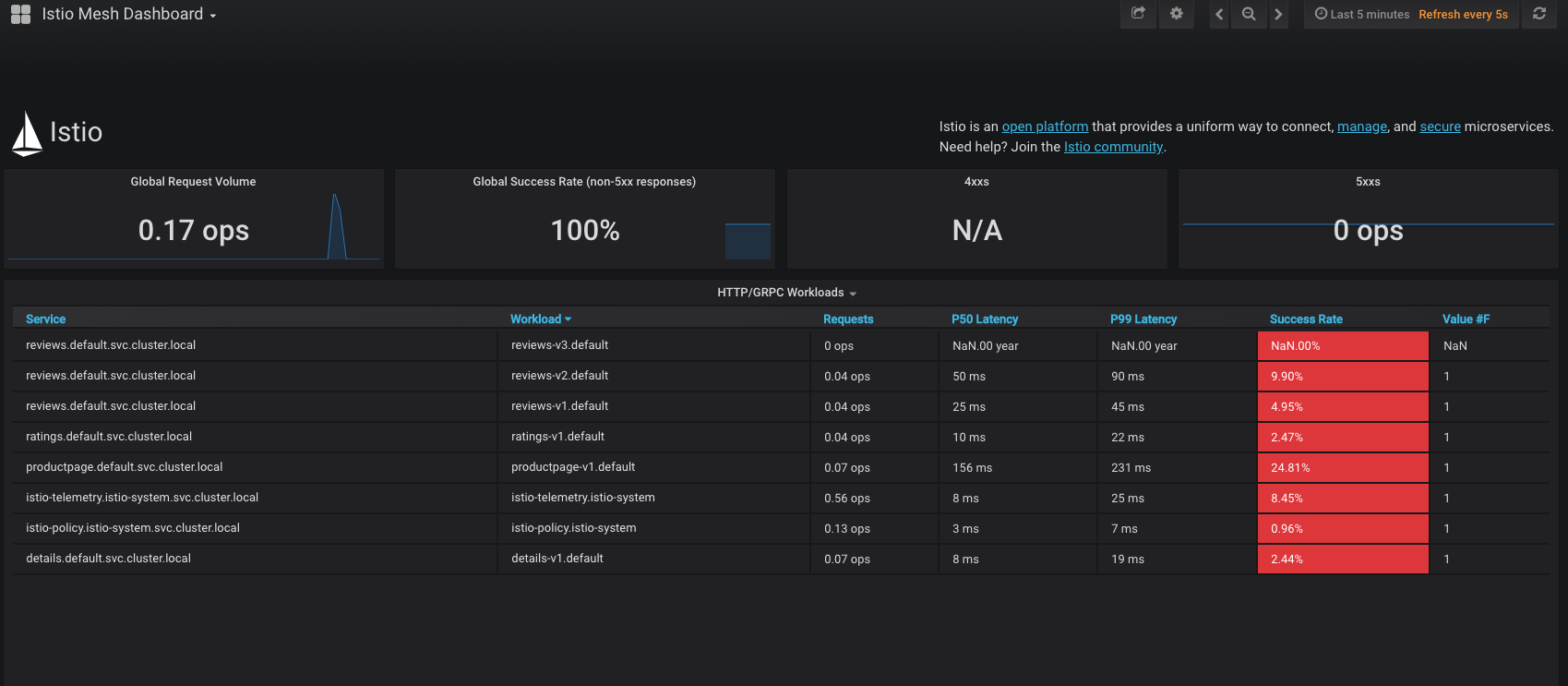1568x686 pixels.
Task: Open the 4xxs panel title menu
Action: (x=976, y=182)
